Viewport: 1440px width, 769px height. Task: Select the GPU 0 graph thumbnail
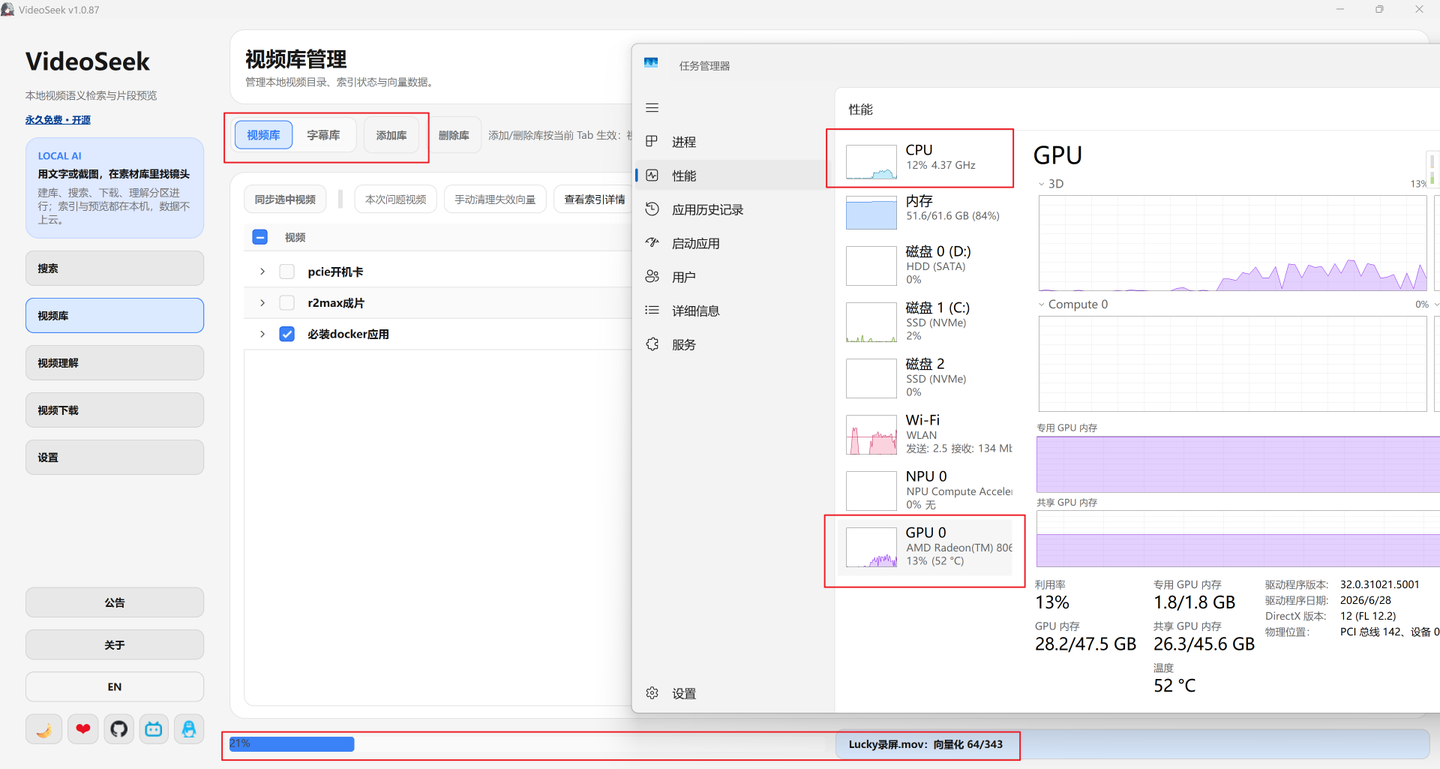871,548
